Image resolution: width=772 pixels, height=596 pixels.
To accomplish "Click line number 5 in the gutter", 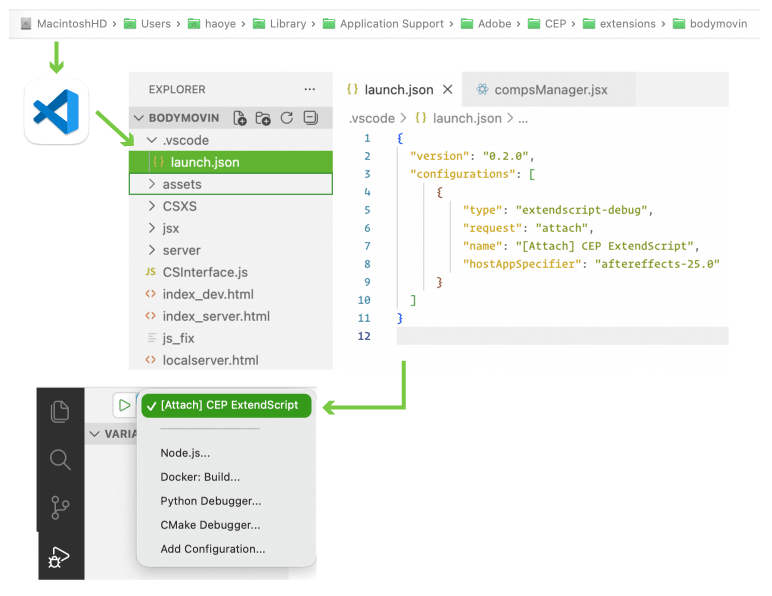I will [x=367, y=210].
